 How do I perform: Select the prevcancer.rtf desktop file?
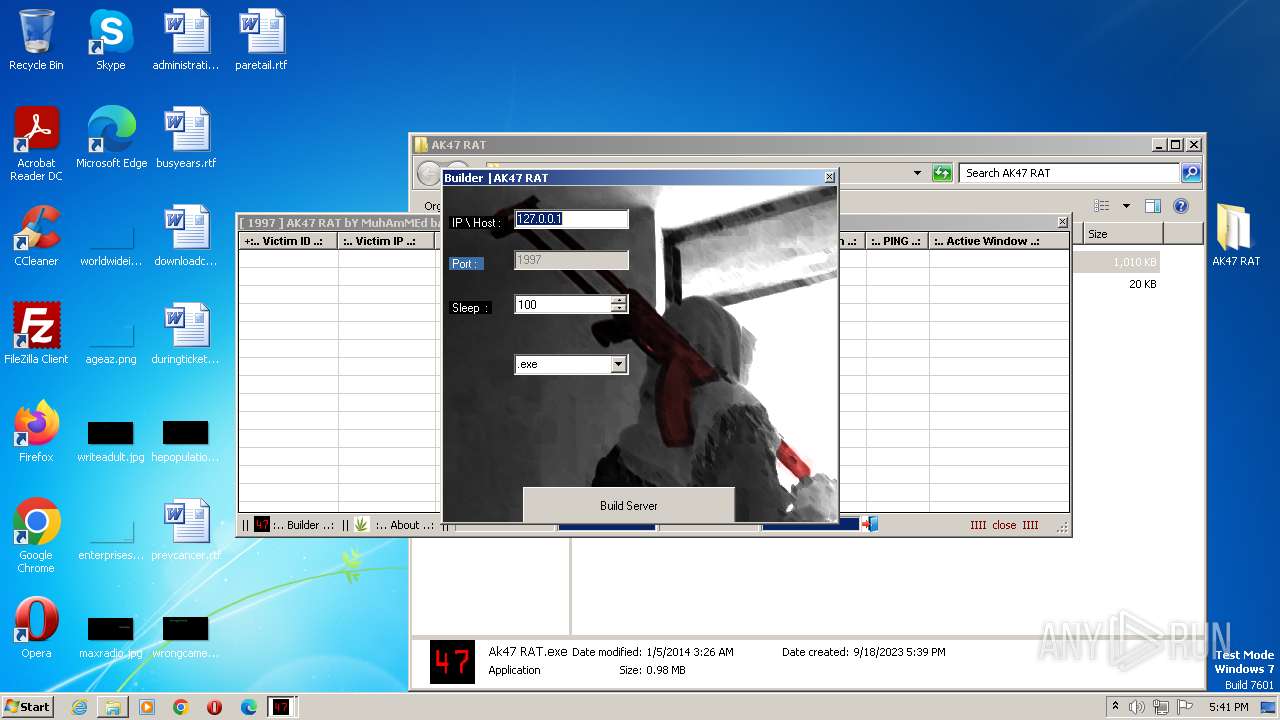(186, 530)
